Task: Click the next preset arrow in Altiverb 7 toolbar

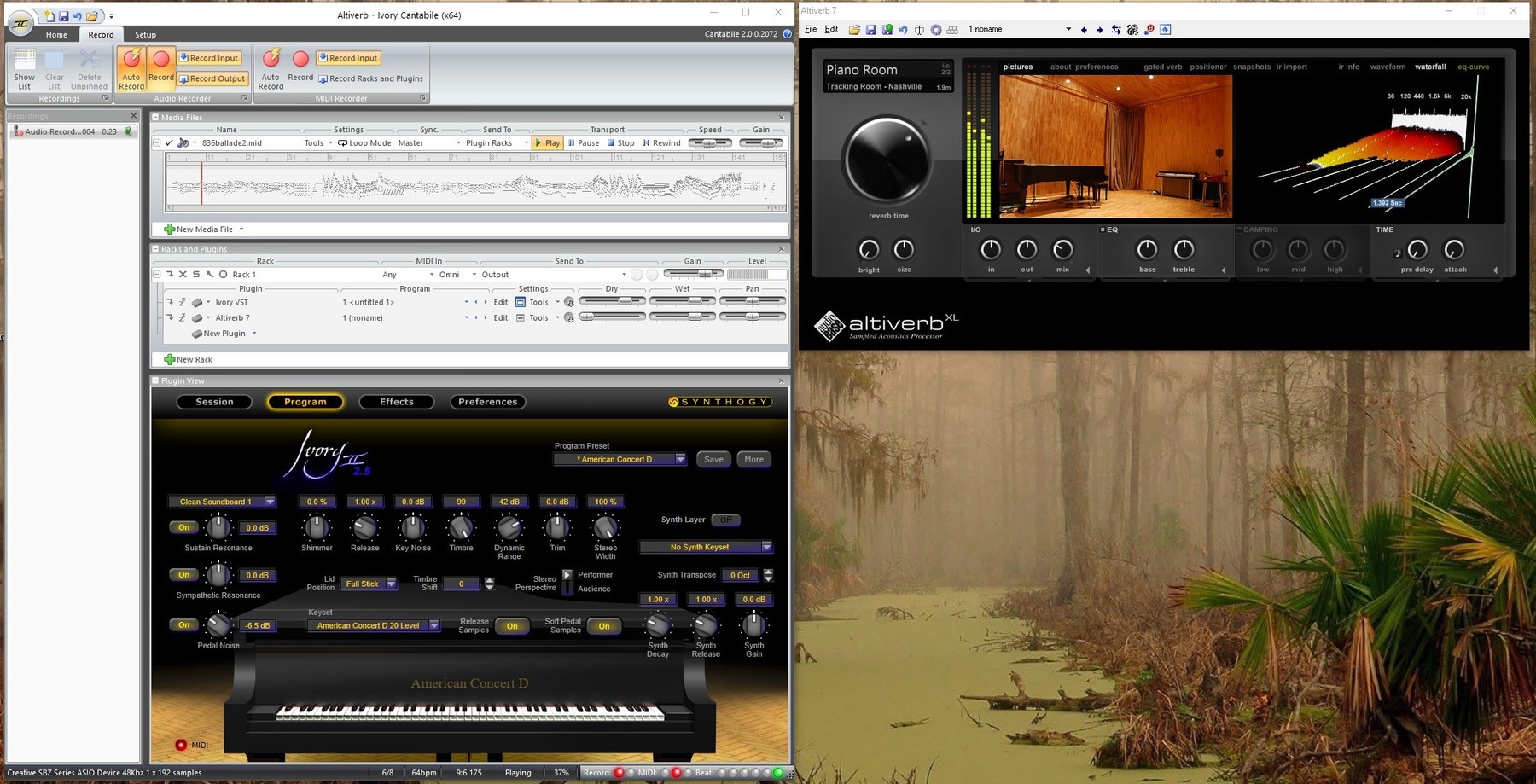Action: (1100, 30)
